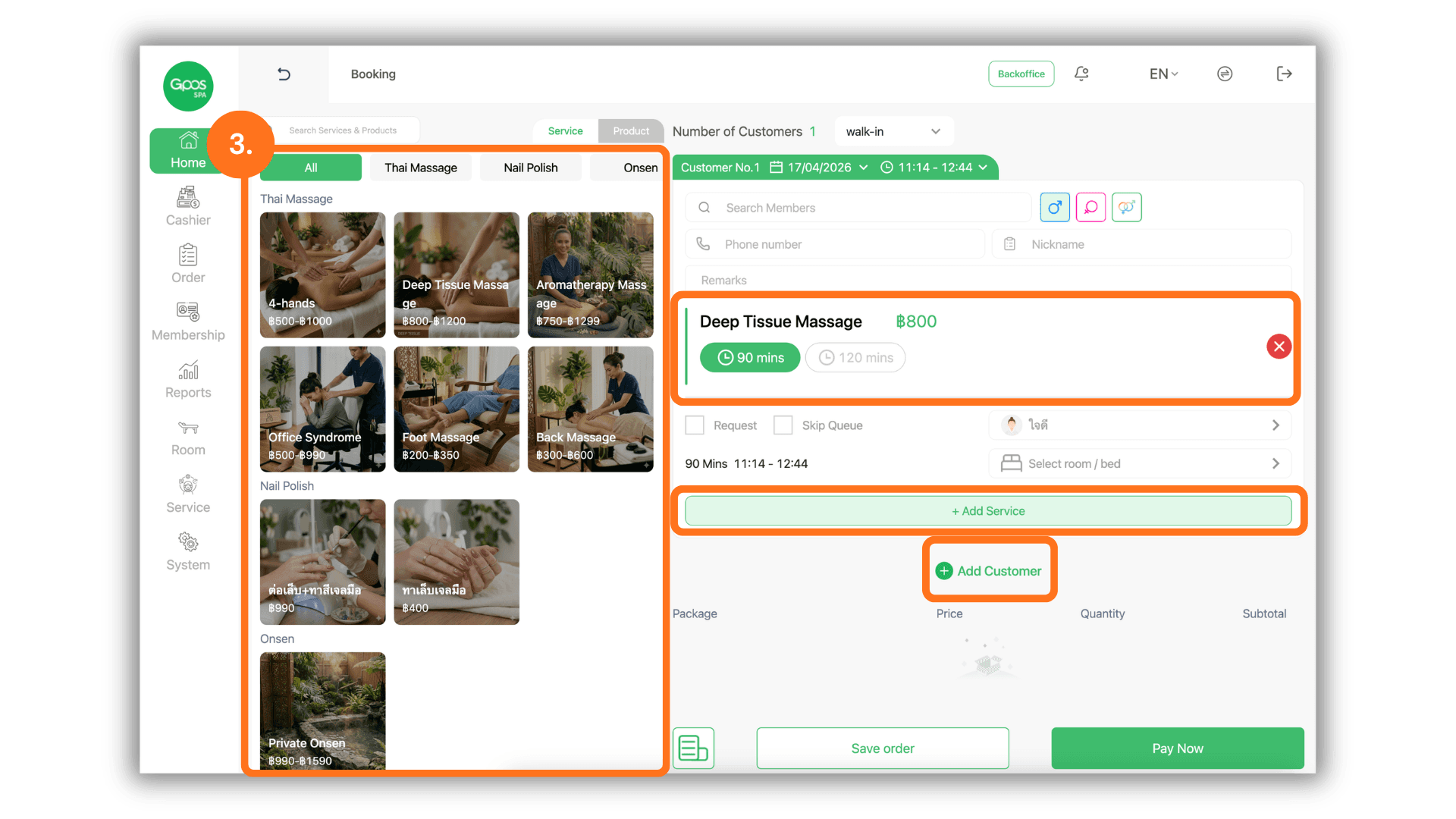Choose the ฿400 gel nail polish card
The width and height of the screenshot is (1456, 819).
point(457,562)
